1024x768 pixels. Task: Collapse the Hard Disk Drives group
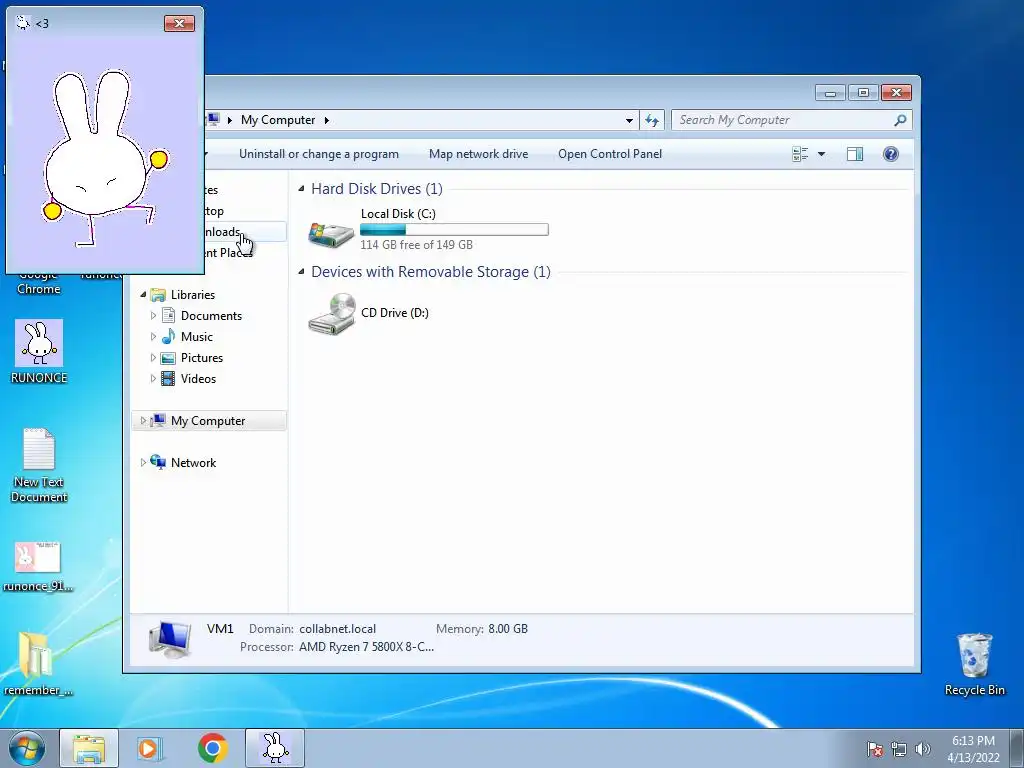coord(301,189)
